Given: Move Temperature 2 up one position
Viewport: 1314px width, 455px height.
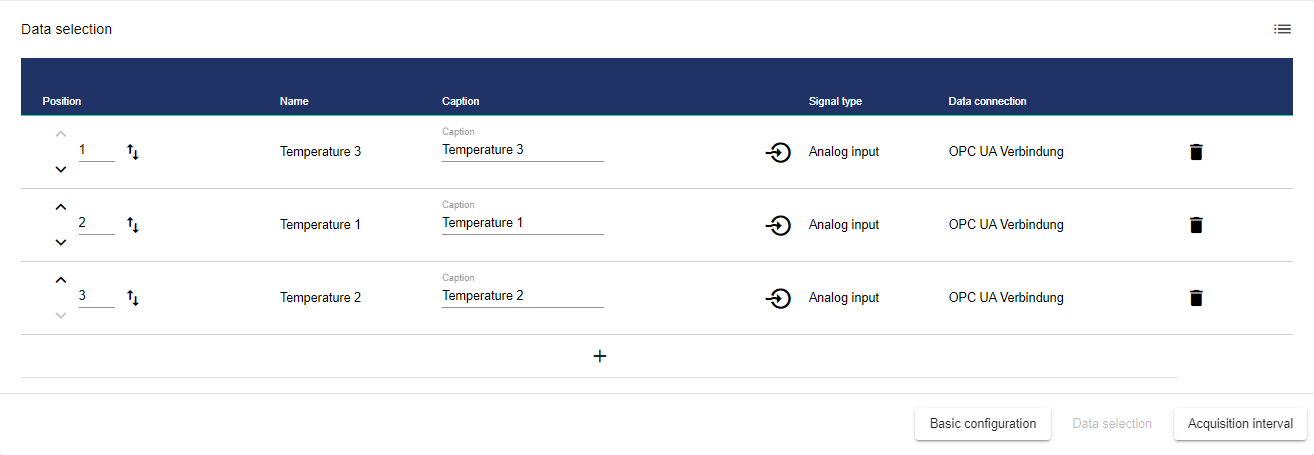Looking at the screenshot, I should point(61,280).
